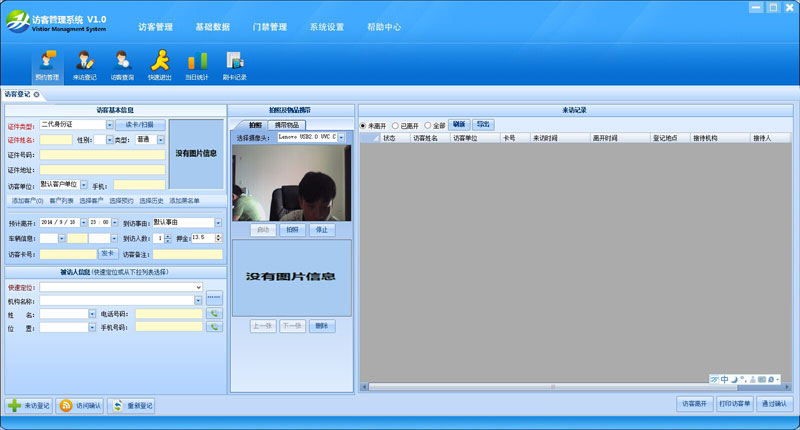
Task: Click the 添加黑名单 link
Action: pyautogui.click(x=185, y=201)
